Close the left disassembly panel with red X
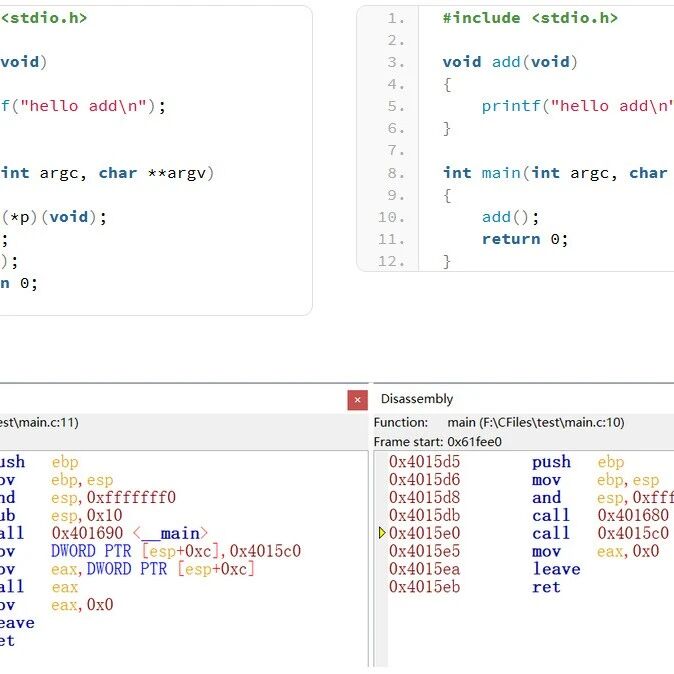Viewport: 674px width, 674px height. click(357, 400)
